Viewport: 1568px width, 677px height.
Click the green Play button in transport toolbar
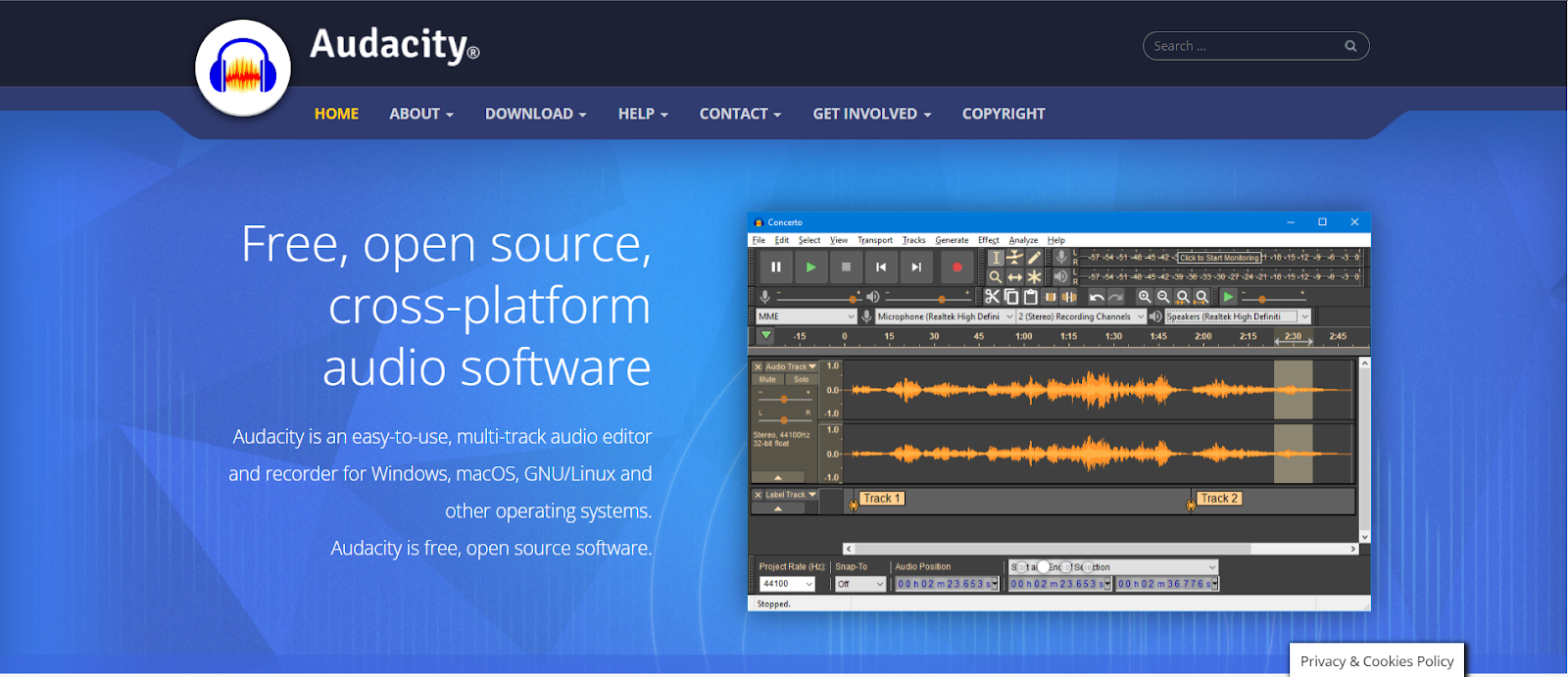point(810,266)
